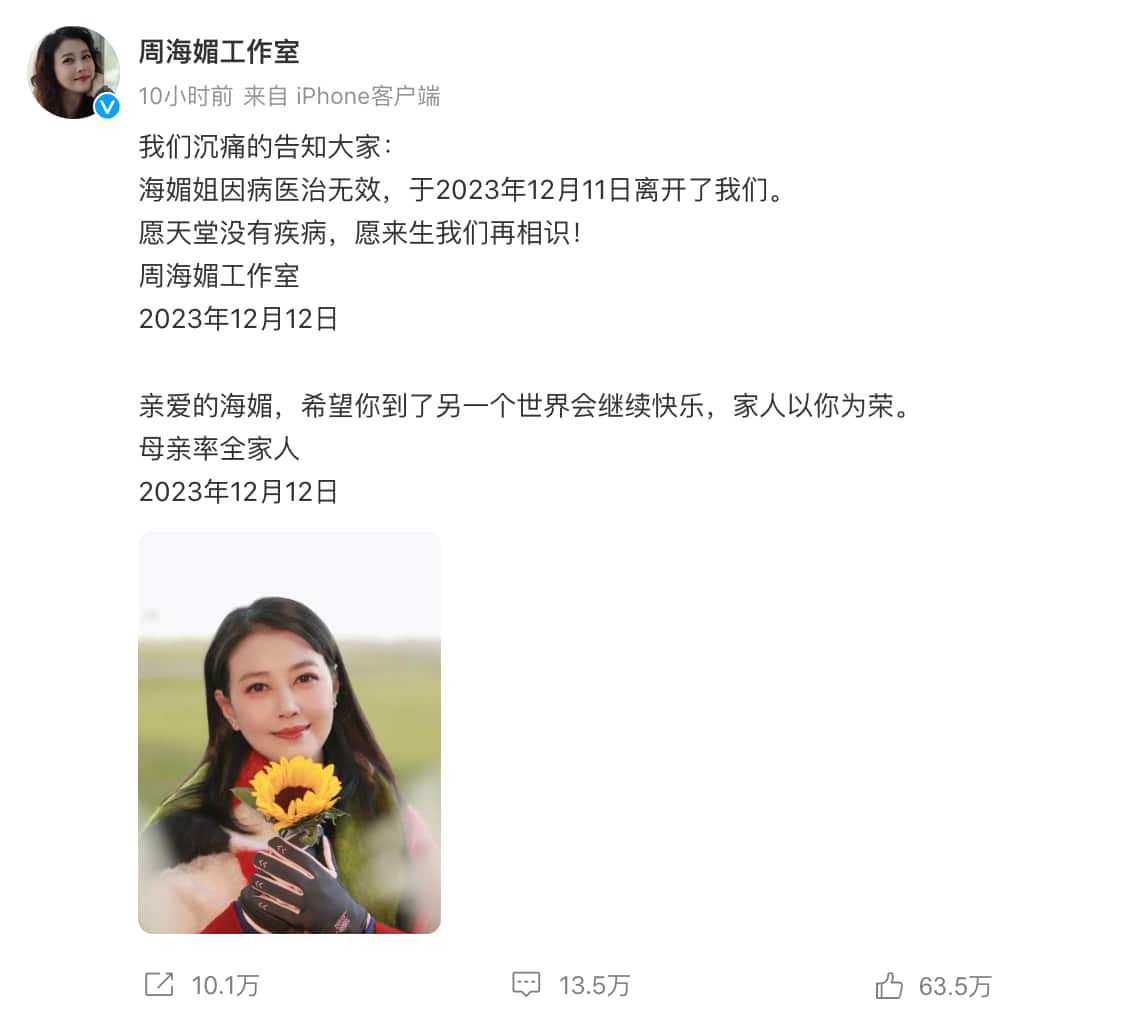Click the line 愿天堂没有疾病
The image size is (1128, 1016).
click(360, 232)
